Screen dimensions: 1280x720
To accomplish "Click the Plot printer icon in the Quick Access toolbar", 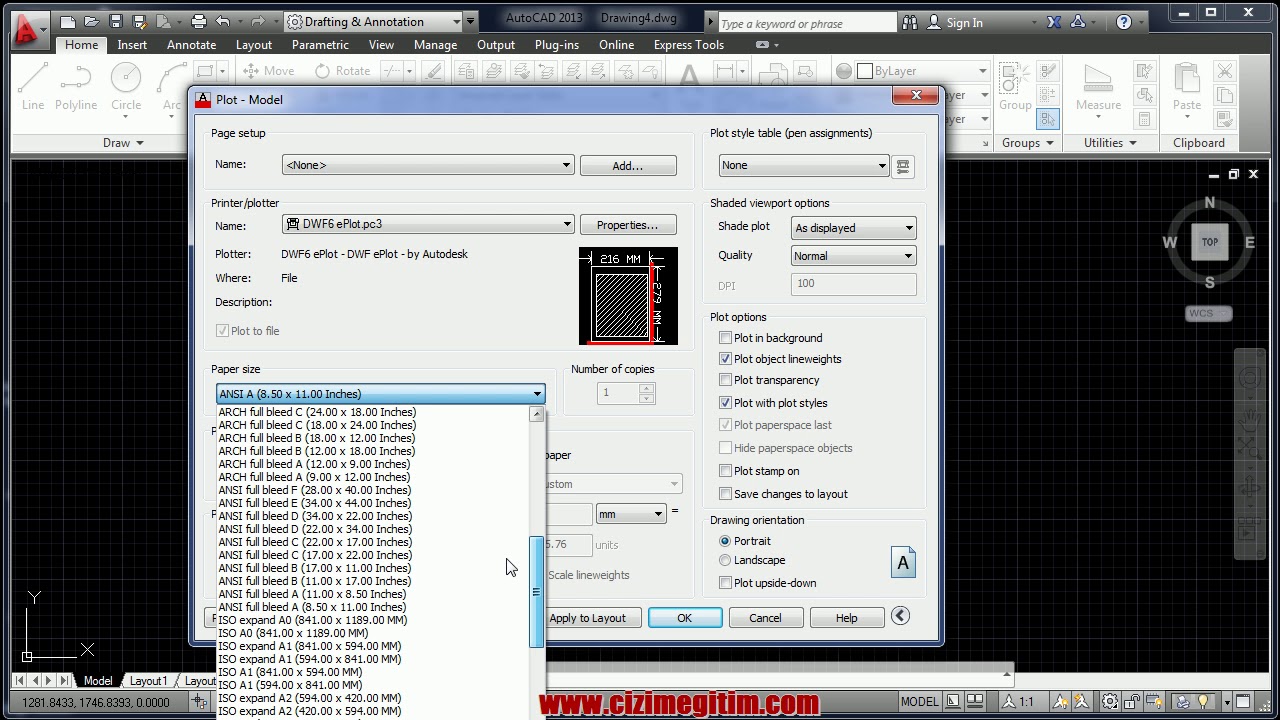I will [198, 21].
